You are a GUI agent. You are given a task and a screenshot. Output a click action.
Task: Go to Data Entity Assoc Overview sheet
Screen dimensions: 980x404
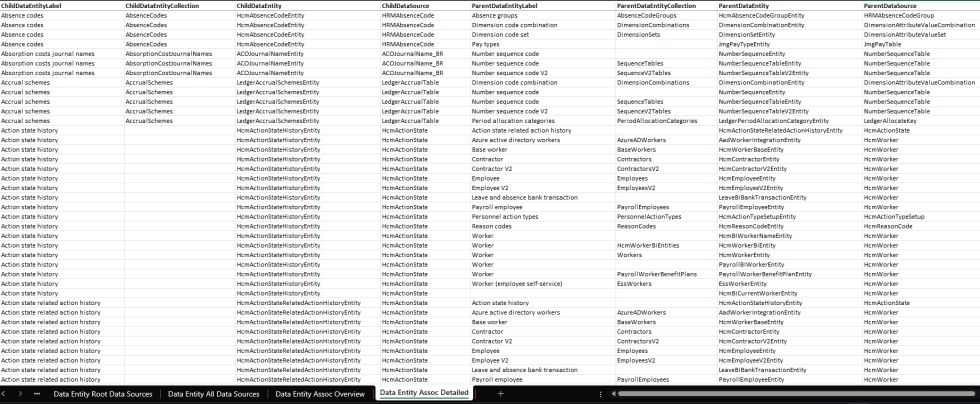[320, 394]
